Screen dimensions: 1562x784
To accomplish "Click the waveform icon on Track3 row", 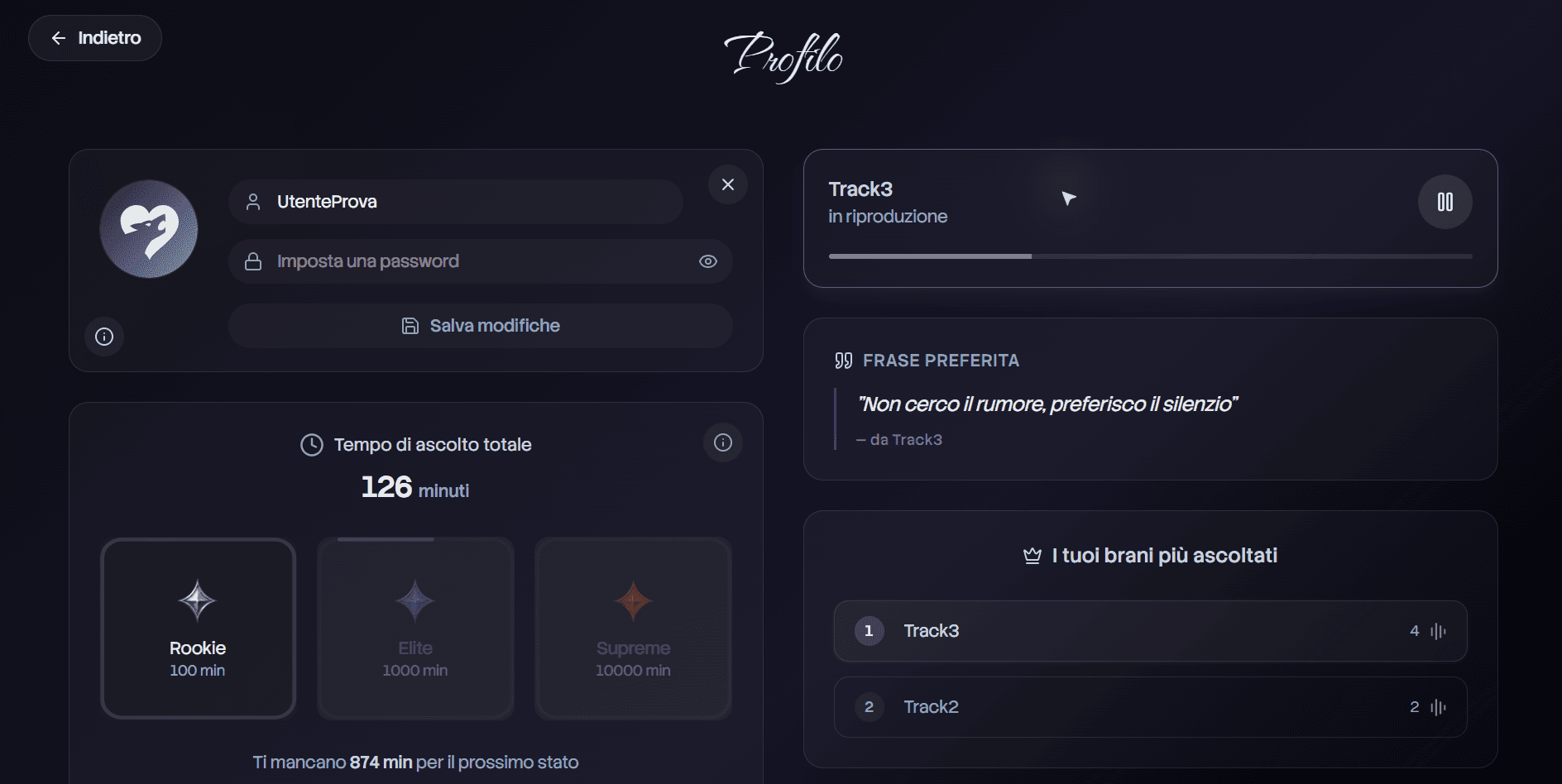I will click(x=1439, y=631).
